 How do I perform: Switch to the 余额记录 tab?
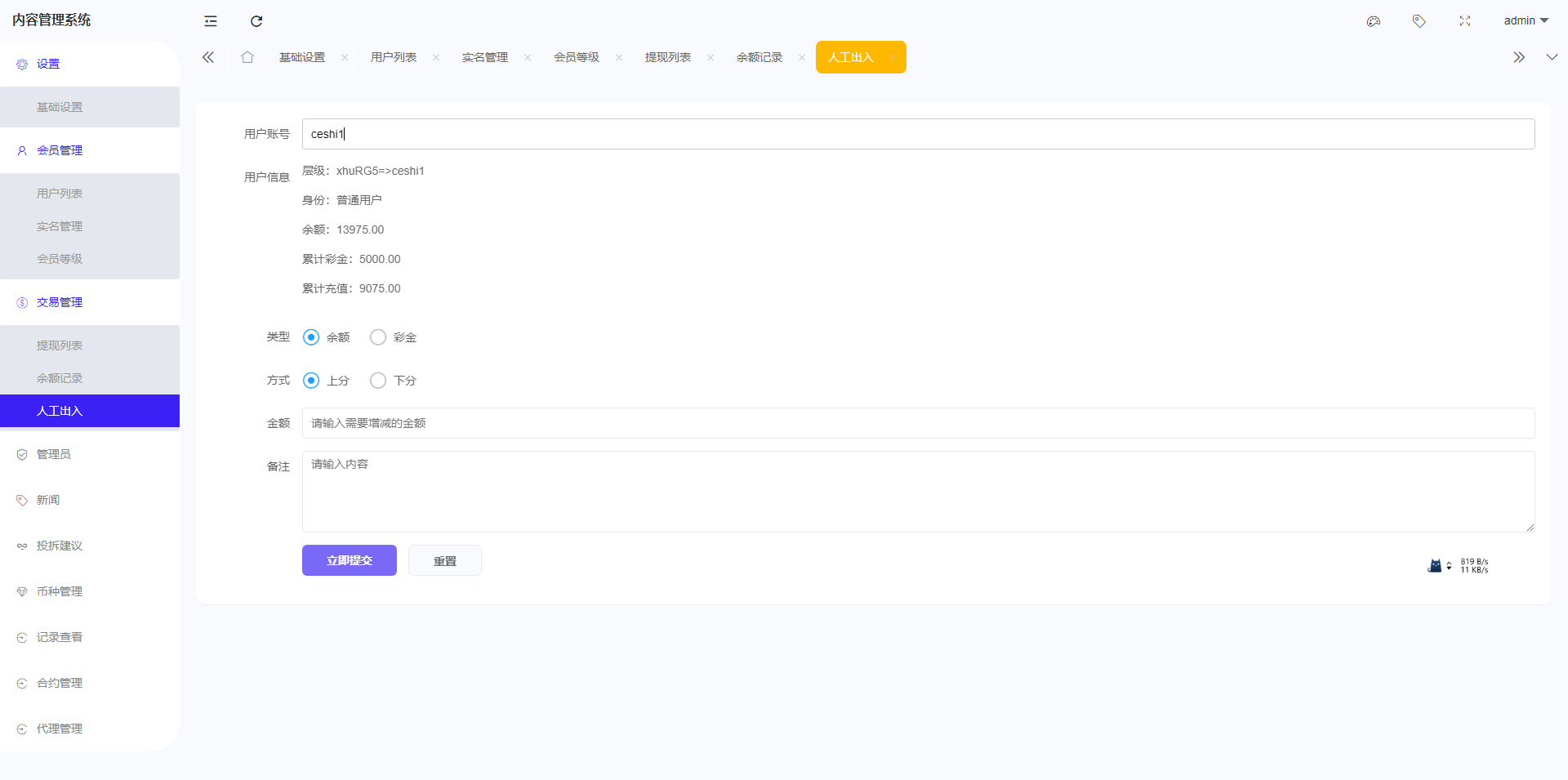point(759,57)
